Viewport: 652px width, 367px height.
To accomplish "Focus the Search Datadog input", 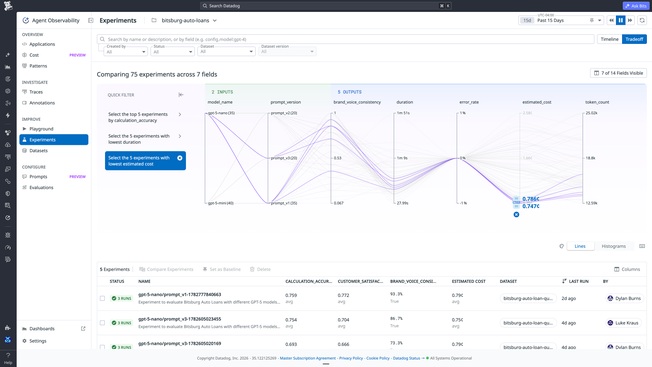I will [x=326, y=6].
